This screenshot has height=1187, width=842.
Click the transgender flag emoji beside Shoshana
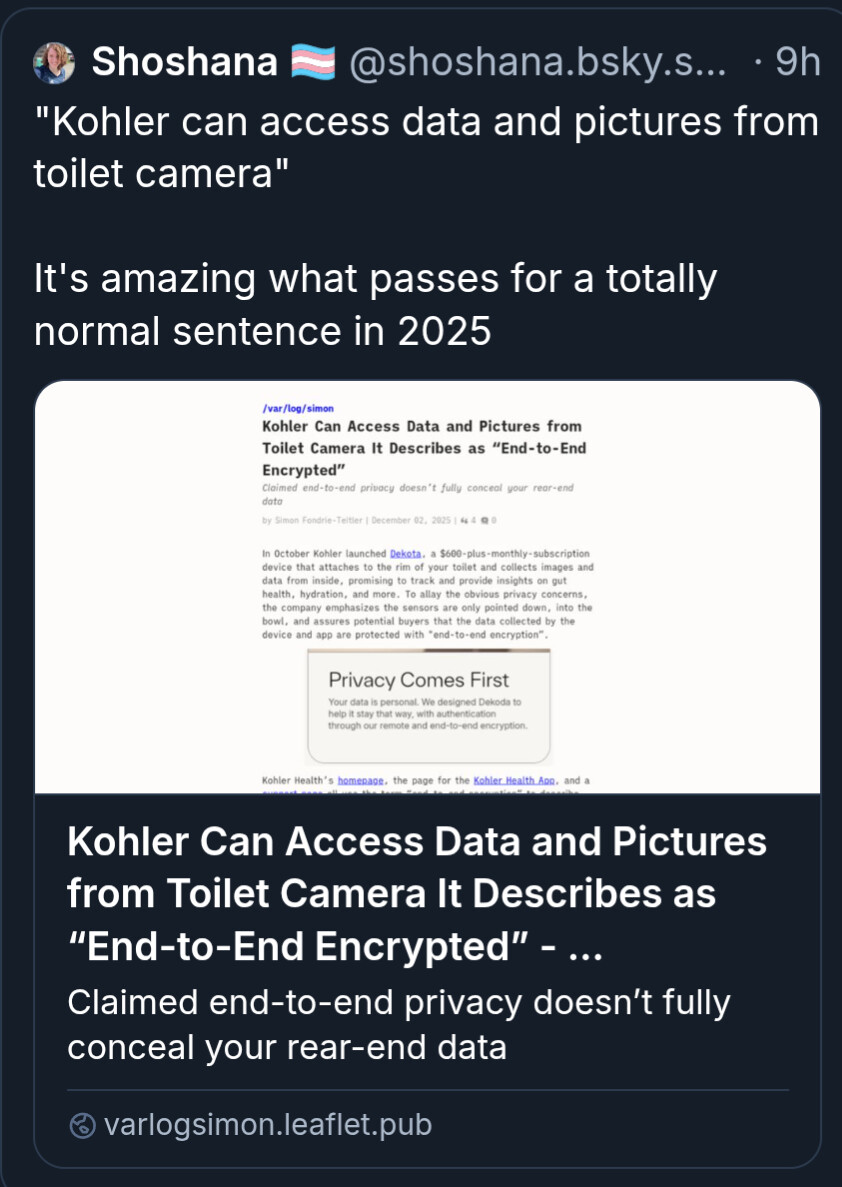[x=313, y=63]
